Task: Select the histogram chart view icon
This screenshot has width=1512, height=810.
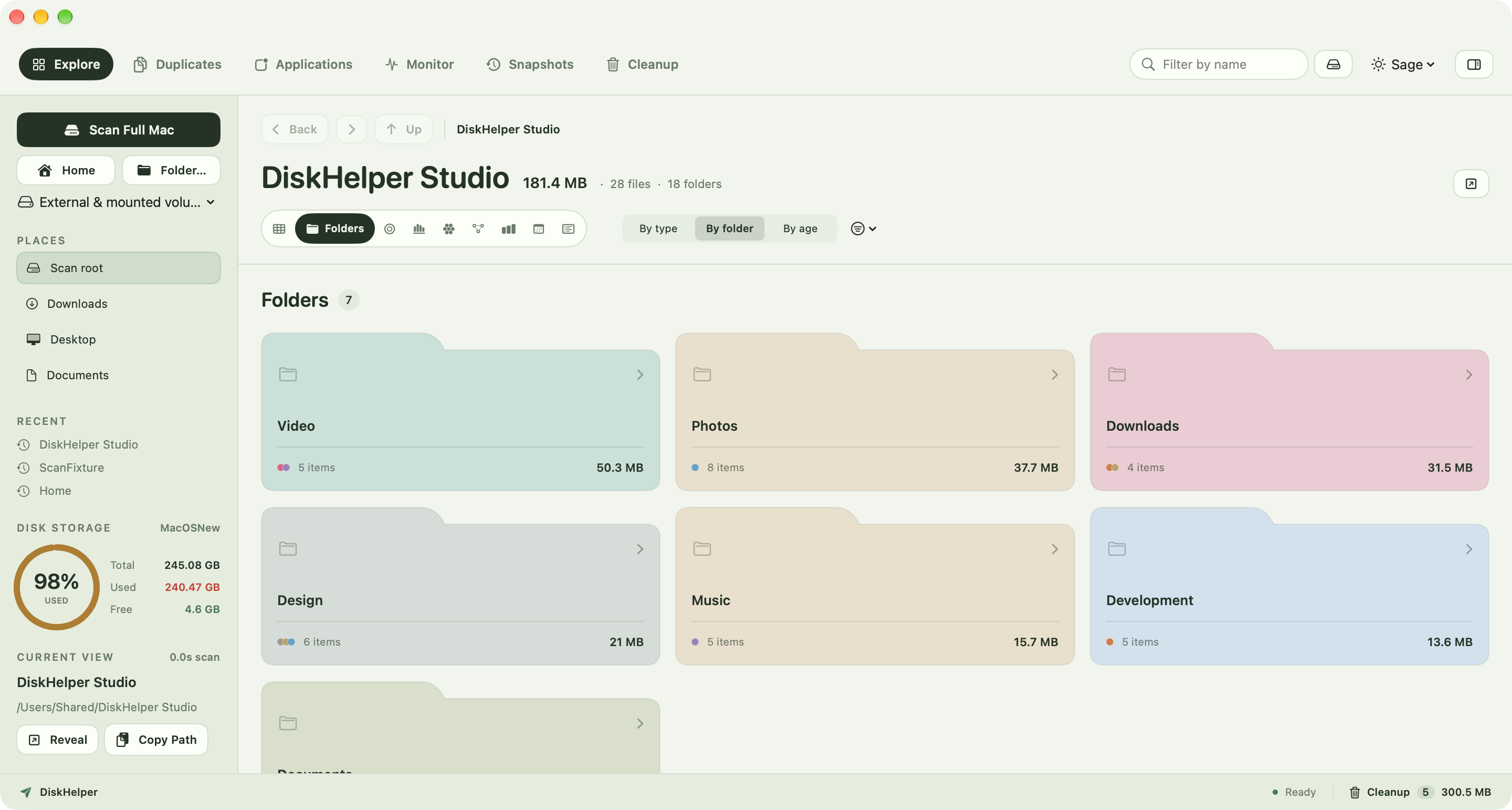Action: tap(419, 229)
